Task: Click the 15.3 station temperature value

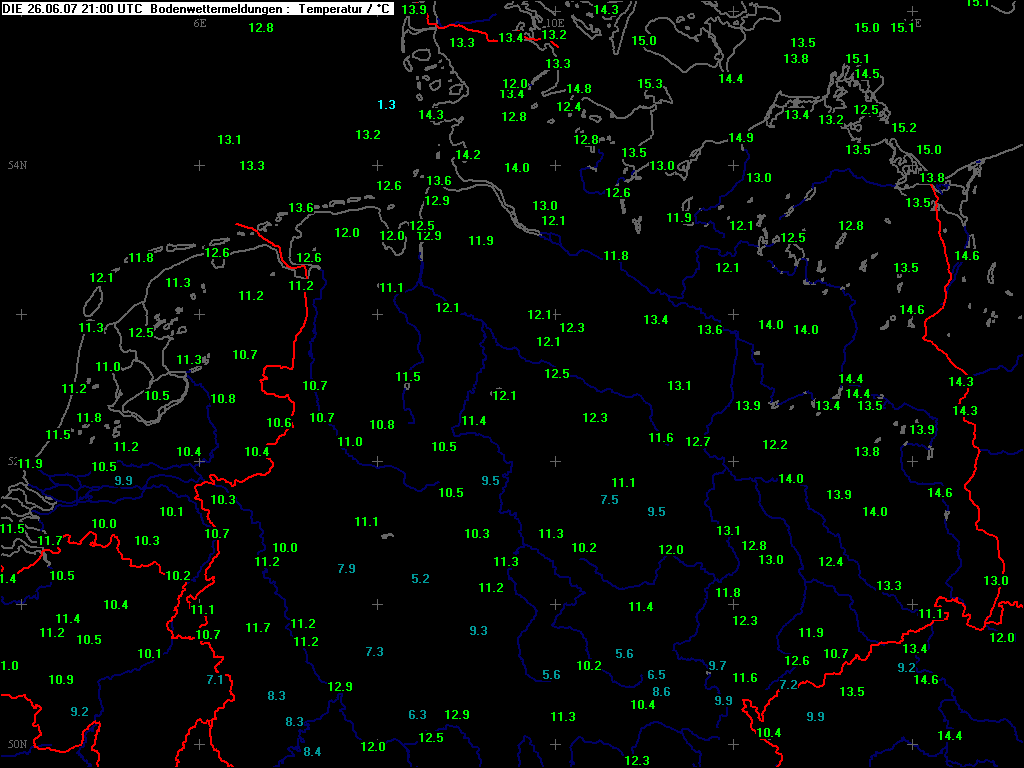Action: [x=650, y=84]
